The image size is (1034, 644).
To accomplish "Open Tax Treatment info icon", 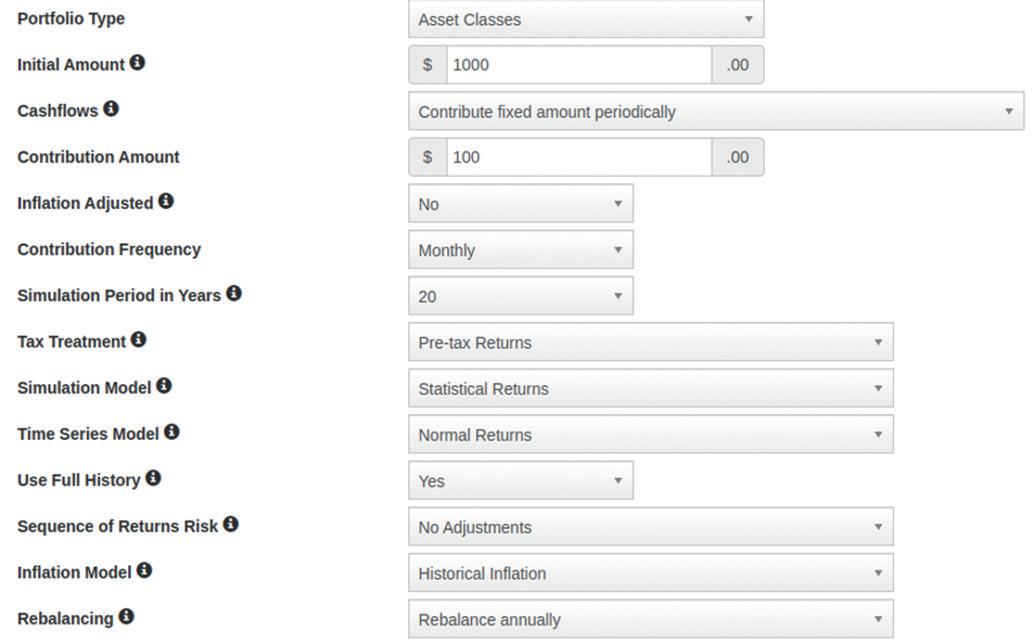I will coord(138,339).
